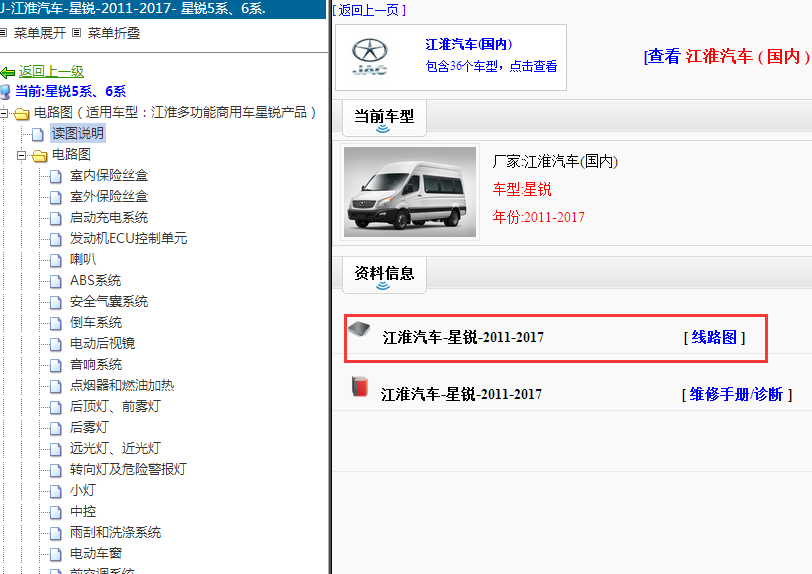Click 包含36个车型，点击查看 link

[x=491, y=66]
